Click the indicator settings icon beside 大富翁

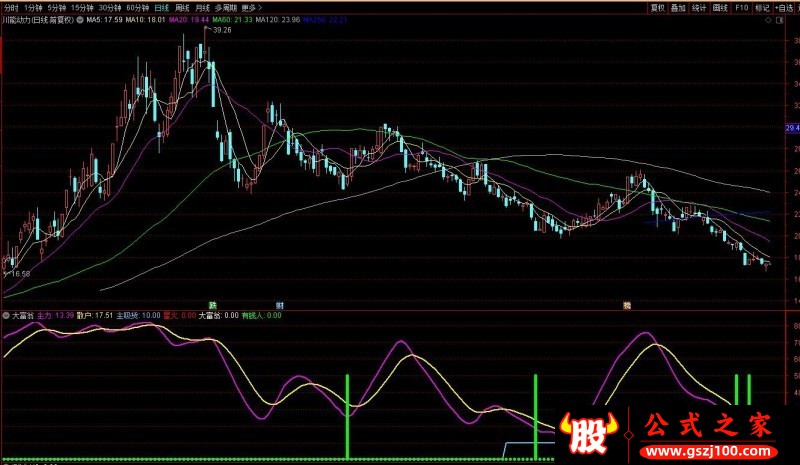[x=7, y=316]
